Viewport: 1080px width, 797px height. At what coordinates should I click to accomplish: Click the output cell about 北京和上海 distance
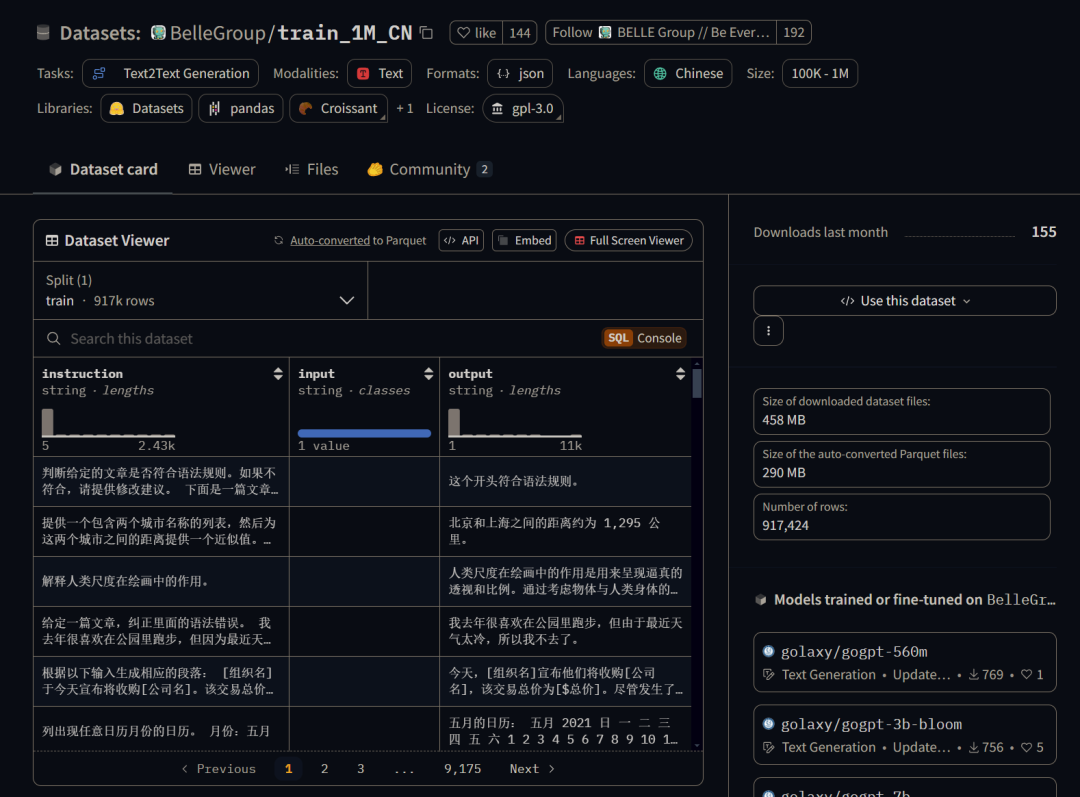[565, 531]
